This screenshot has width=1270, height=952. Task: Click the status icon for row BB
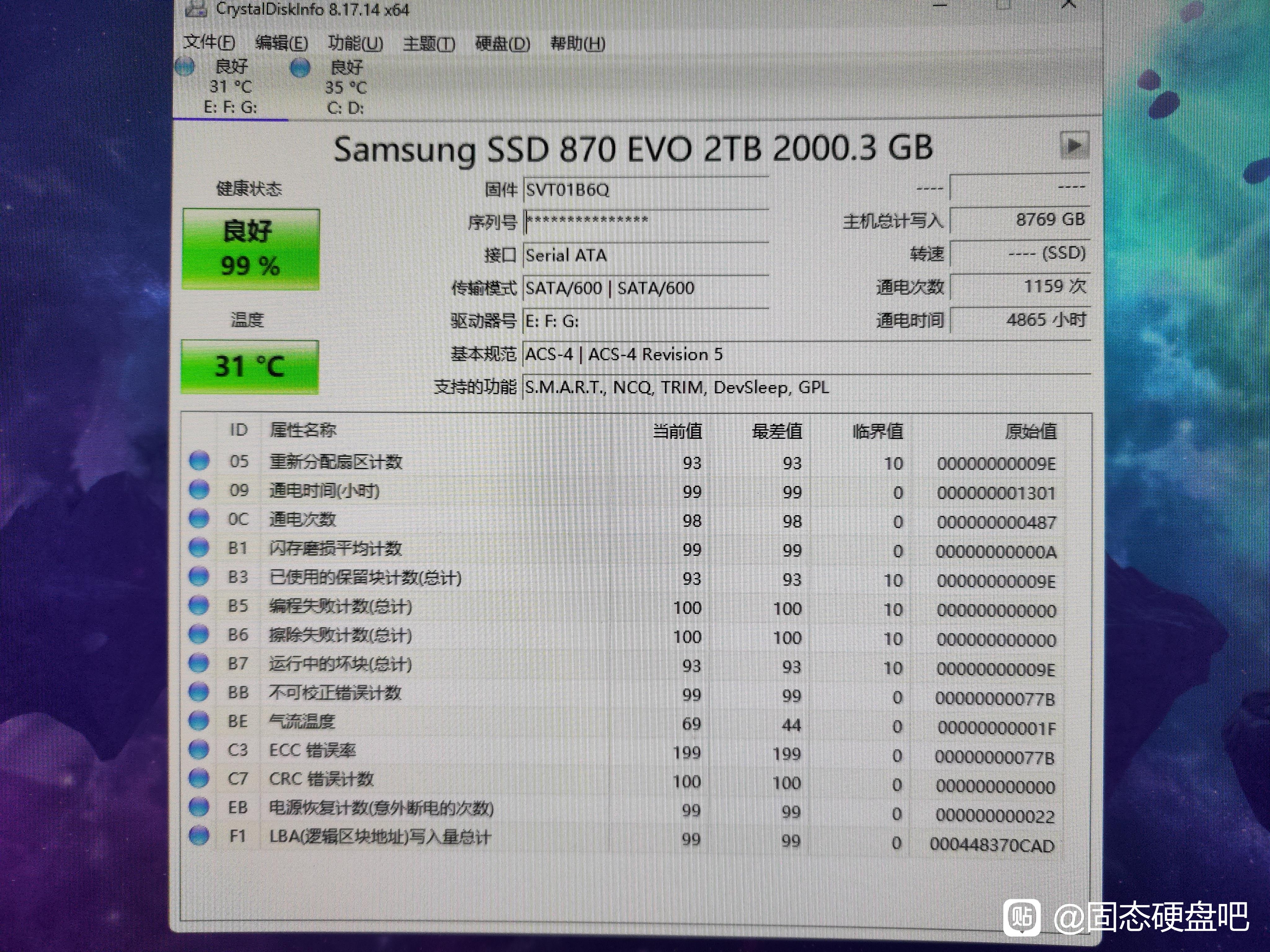coord(199,691)
